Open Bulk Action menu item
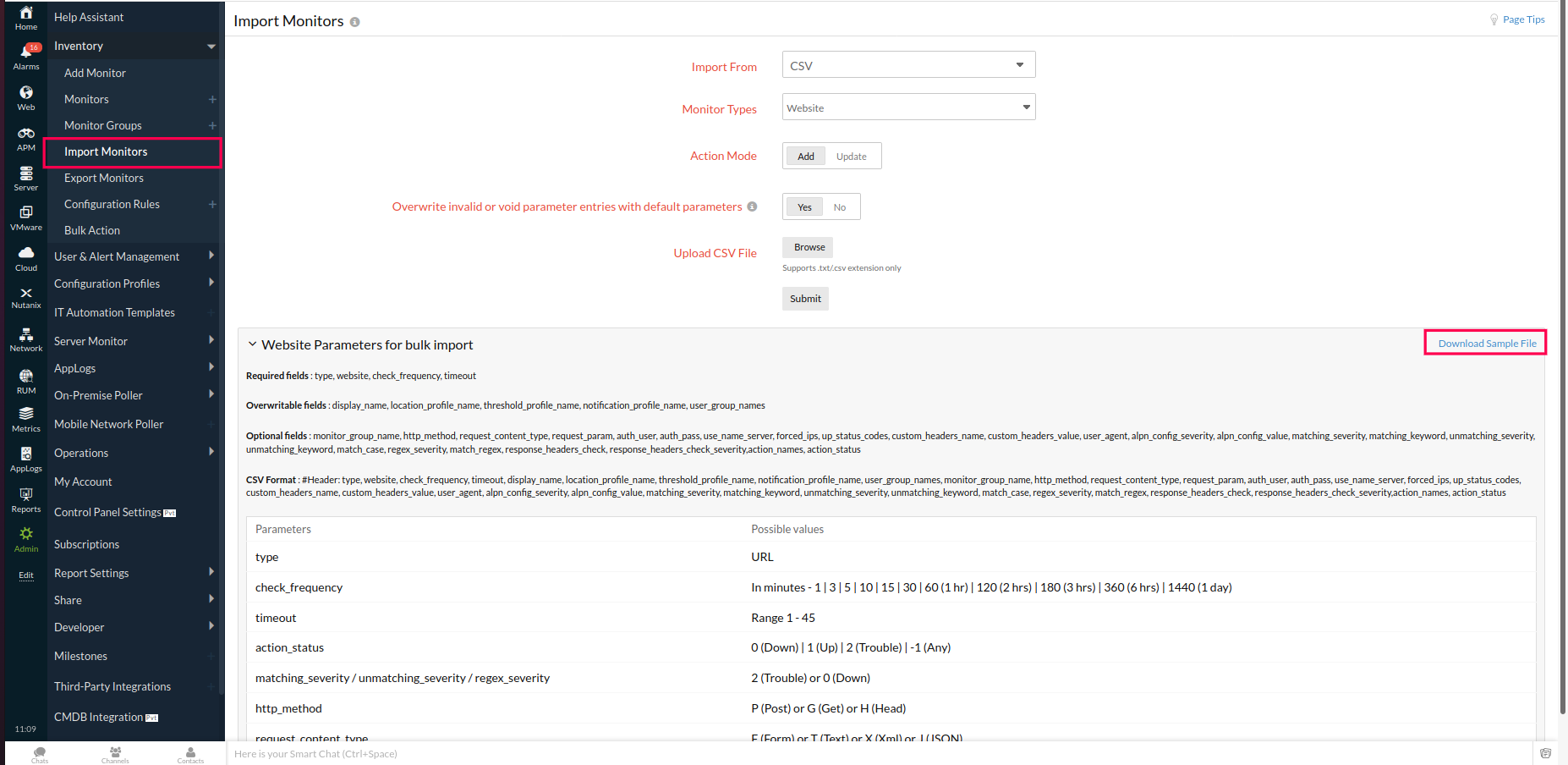The width and height of the screenshot is (1568, 765). 92,230
